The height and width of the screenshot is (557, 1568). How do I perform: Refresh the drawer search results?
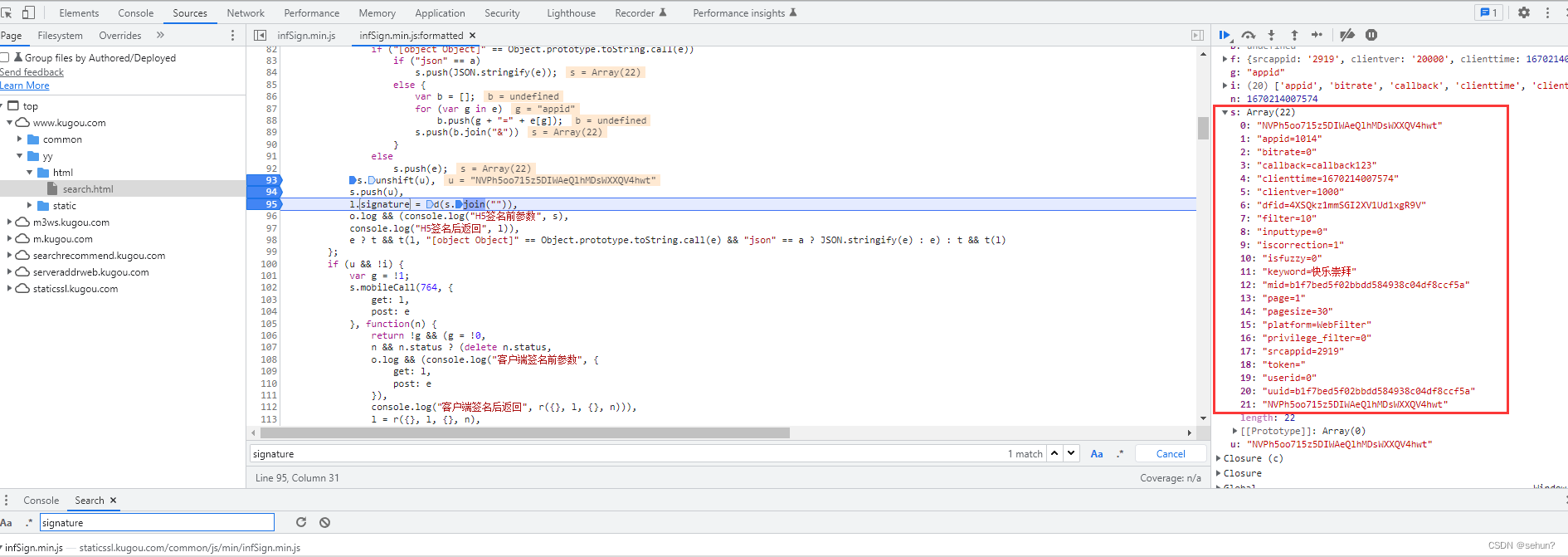point(301,522)
